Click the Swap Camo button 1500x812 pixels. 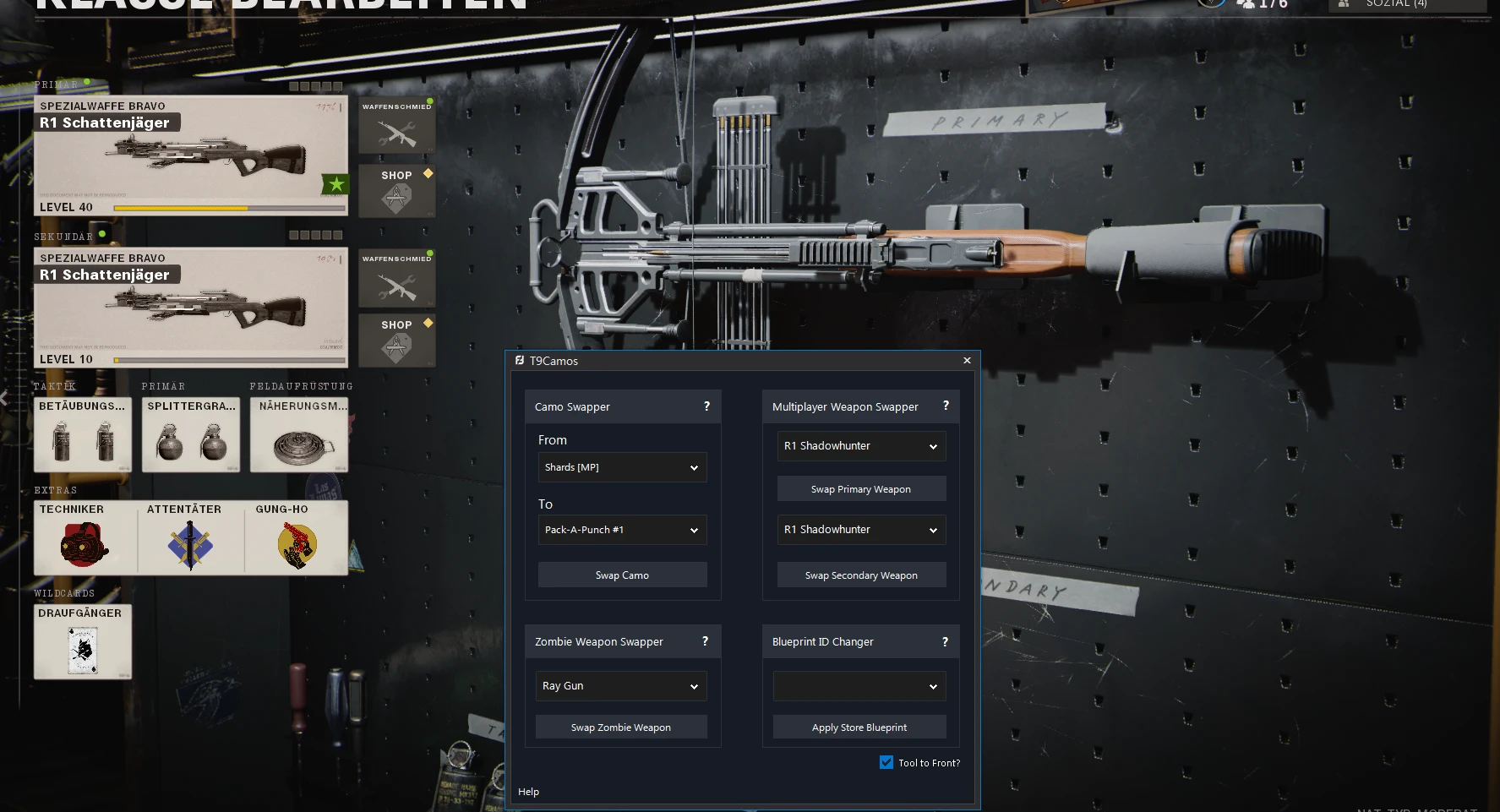622,575
